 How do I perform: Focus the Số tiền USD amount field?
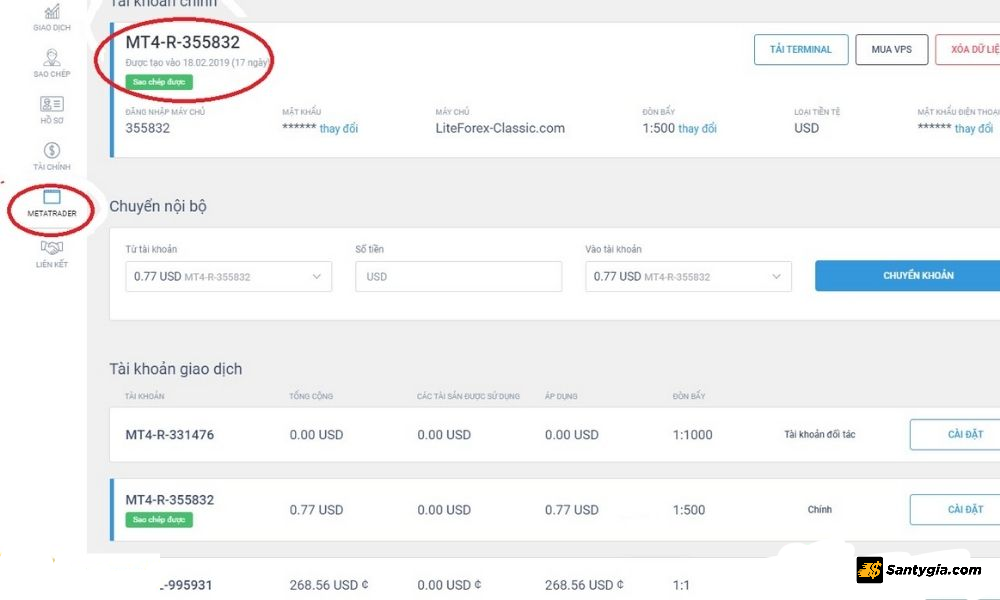pyautogui.click(x=459, y=276)
